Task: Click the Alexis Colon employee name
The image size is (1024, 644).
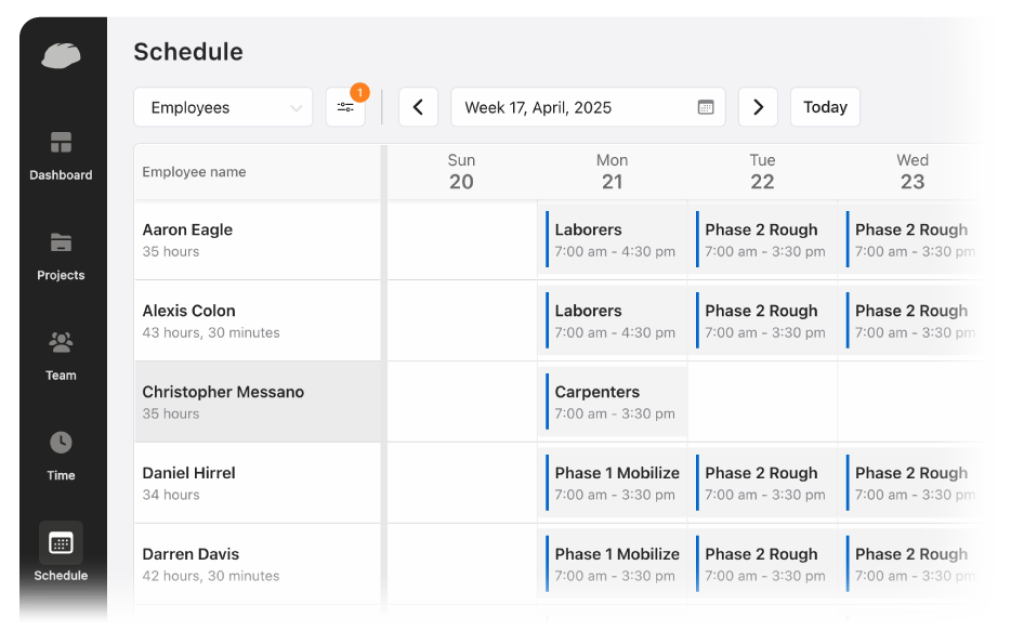Action: (x=189, y=311)
